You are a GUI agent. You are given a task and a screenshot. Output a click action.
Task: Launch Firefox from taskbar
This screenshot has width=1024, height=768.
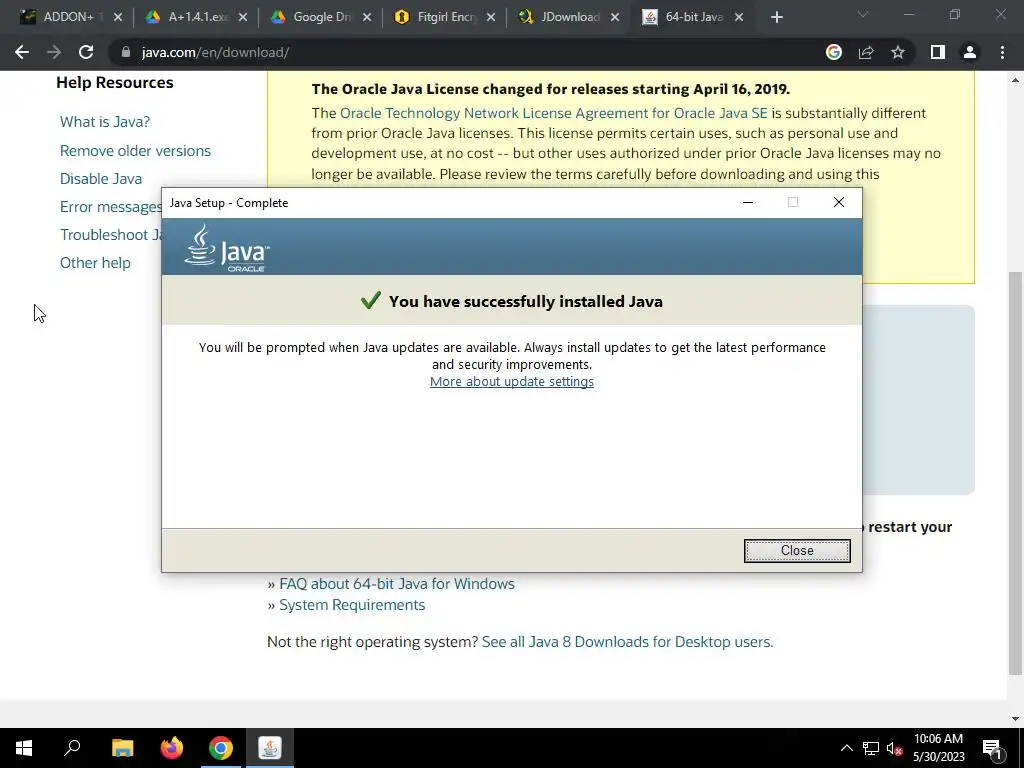172,748
